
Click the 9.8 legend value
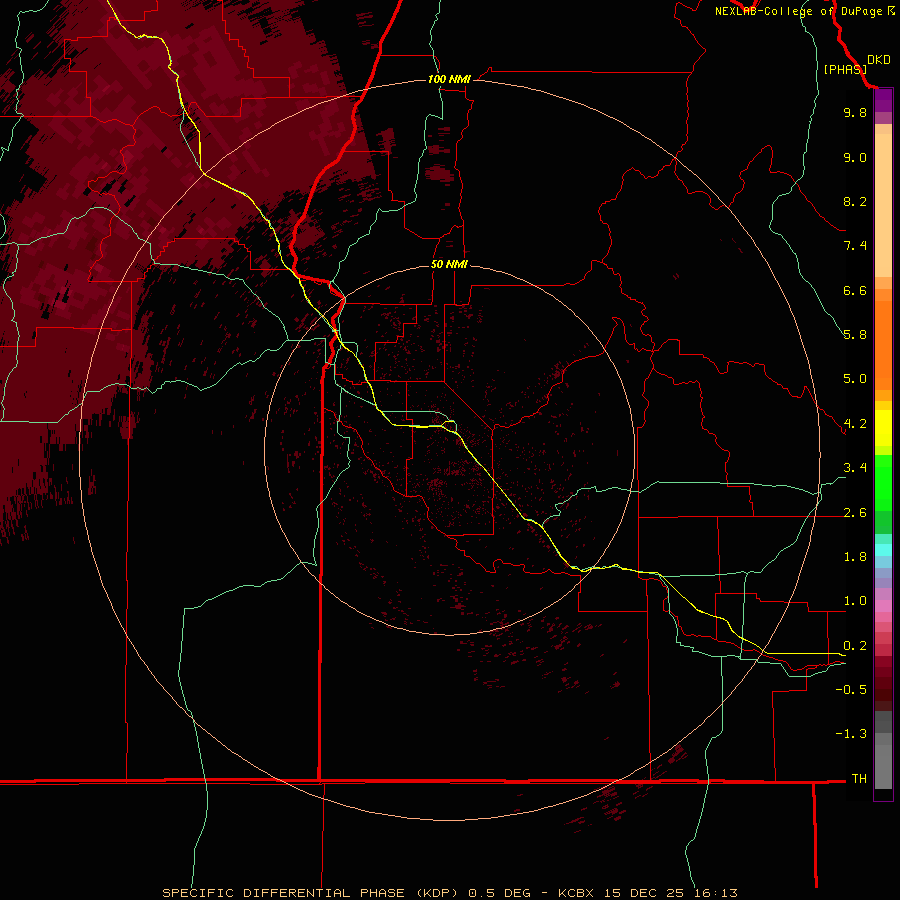click(x=855, y=112)
